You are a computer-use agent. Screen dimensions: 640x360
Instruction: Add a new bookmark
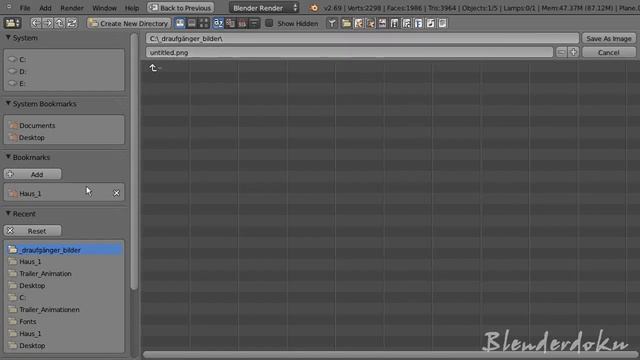pyautogui.click(x=33, y=174)
